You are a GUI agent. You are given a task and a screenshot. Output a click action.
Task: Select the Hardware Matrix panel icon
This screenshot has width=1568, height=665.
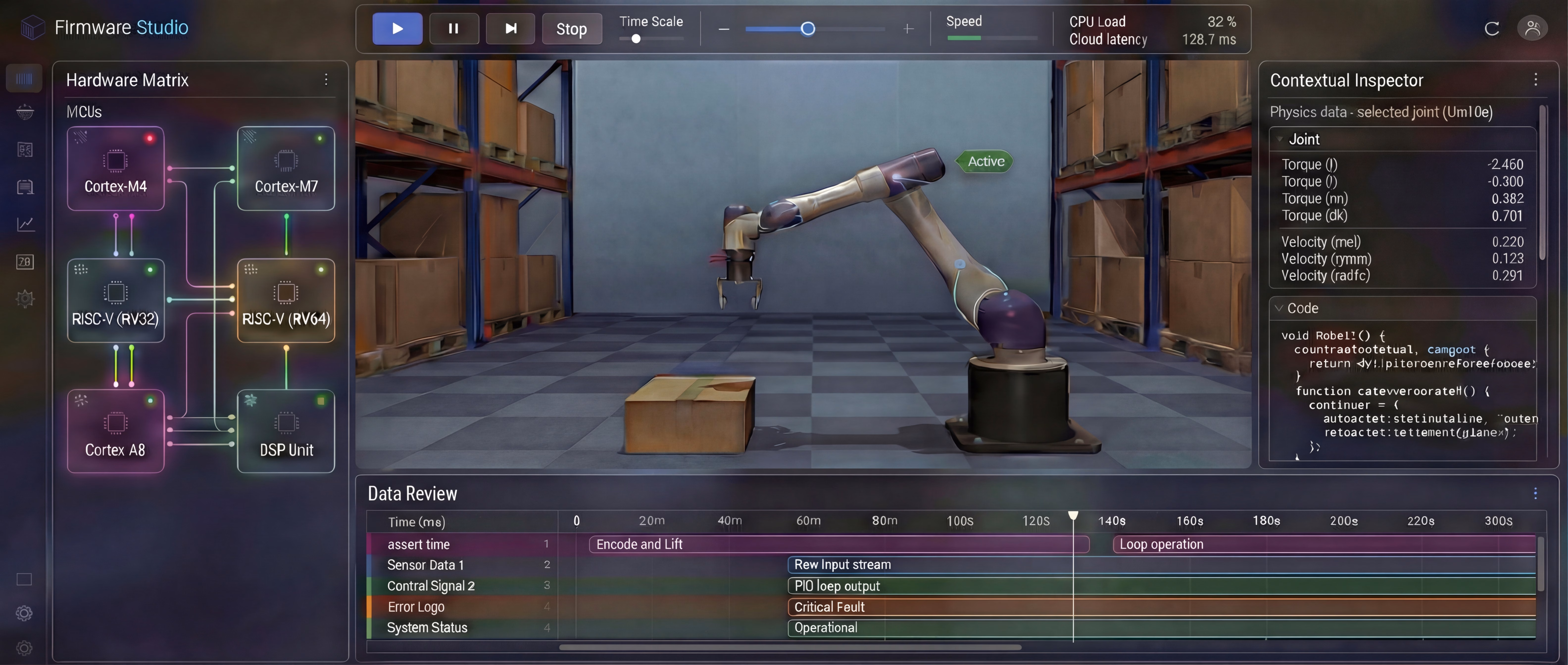24,78
